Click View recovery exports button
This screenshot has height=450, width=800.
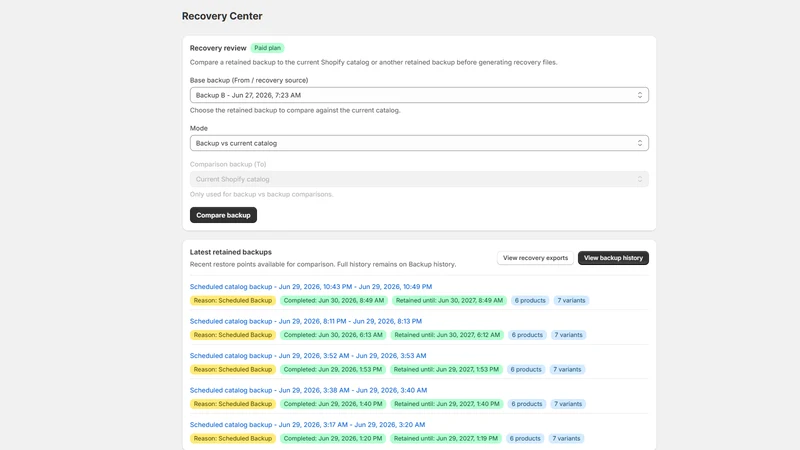535,258
